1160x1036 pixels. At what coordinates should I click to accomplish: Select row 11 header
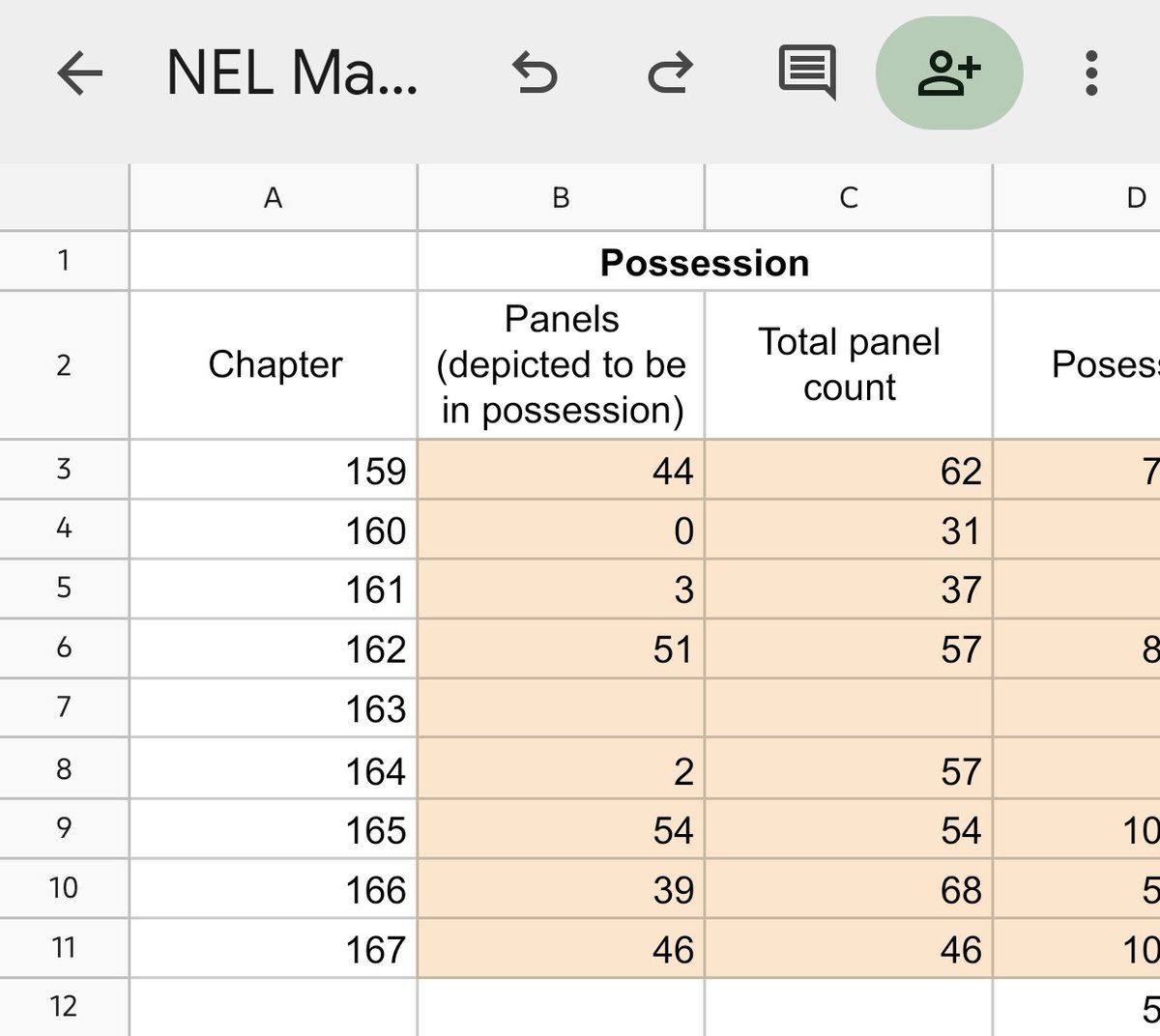64,948
